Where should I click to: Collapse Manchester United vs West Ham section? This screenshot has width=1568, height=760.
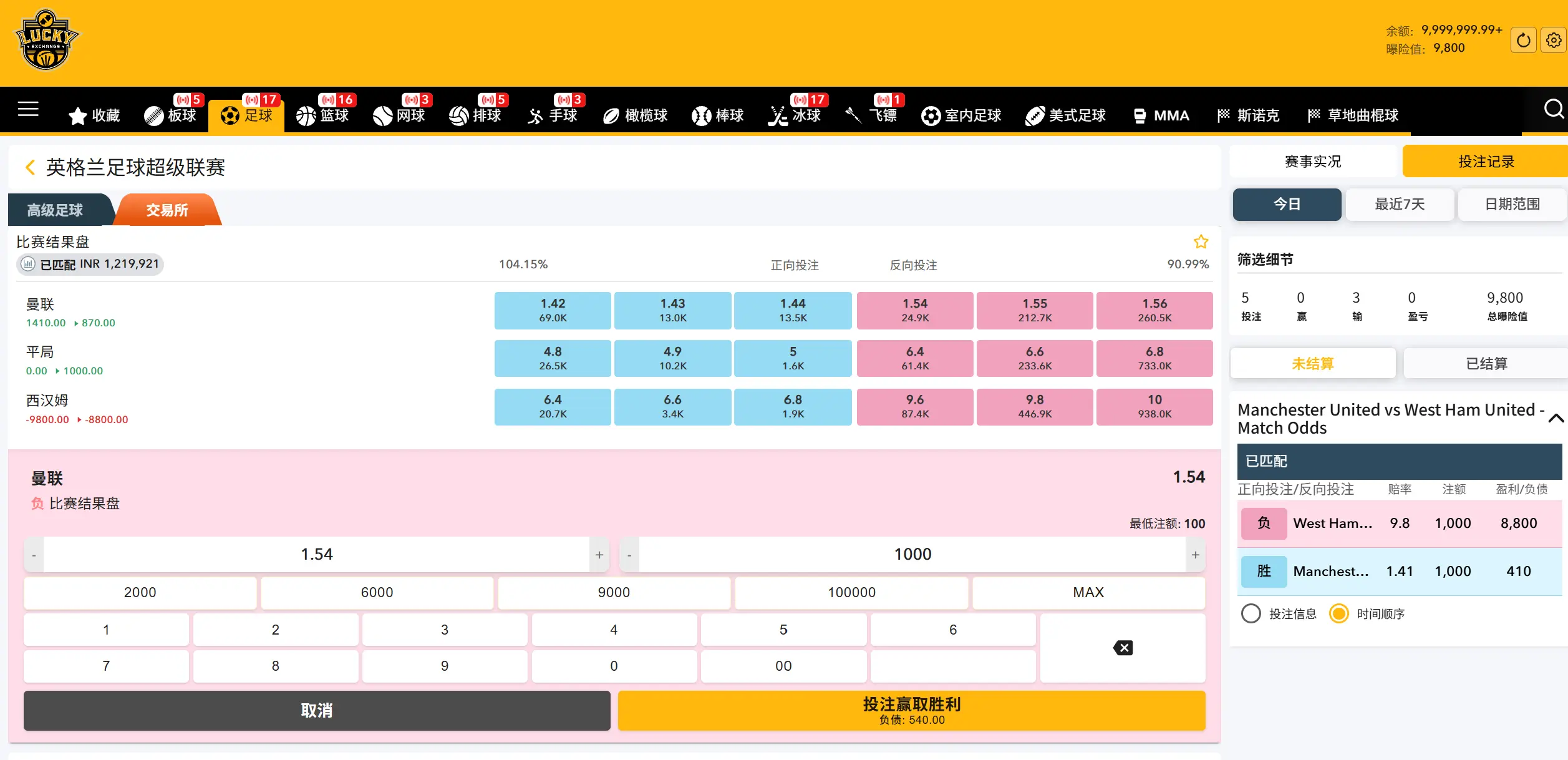(x=1556, y=419)
